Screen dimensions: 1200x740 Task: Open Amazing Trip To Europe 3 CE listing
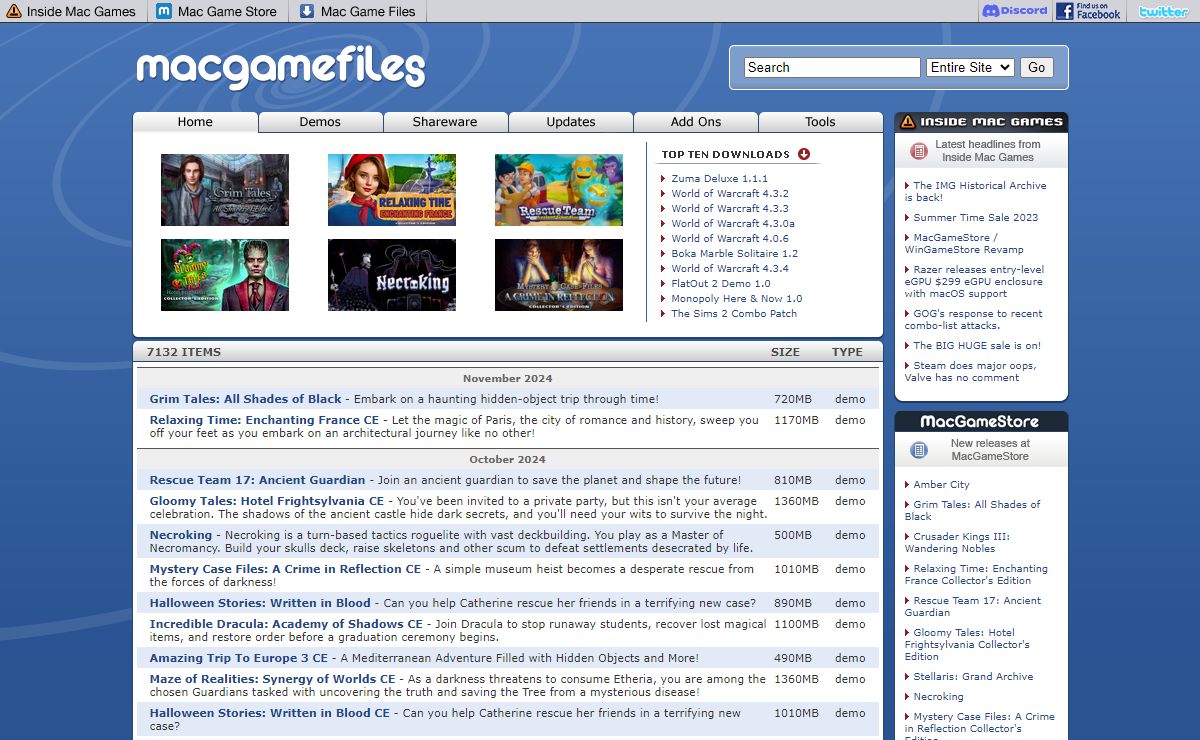tap(239, 658)
